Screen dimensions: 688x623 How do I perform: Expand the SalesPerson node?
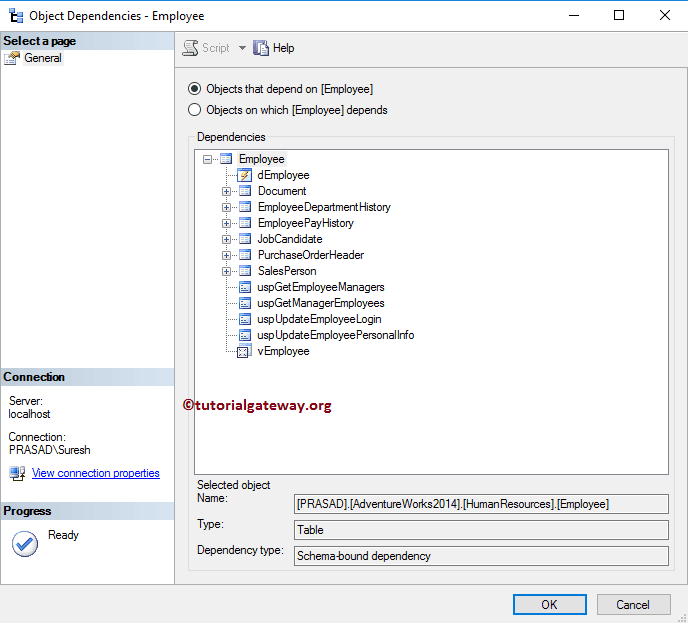coord(226,271)
